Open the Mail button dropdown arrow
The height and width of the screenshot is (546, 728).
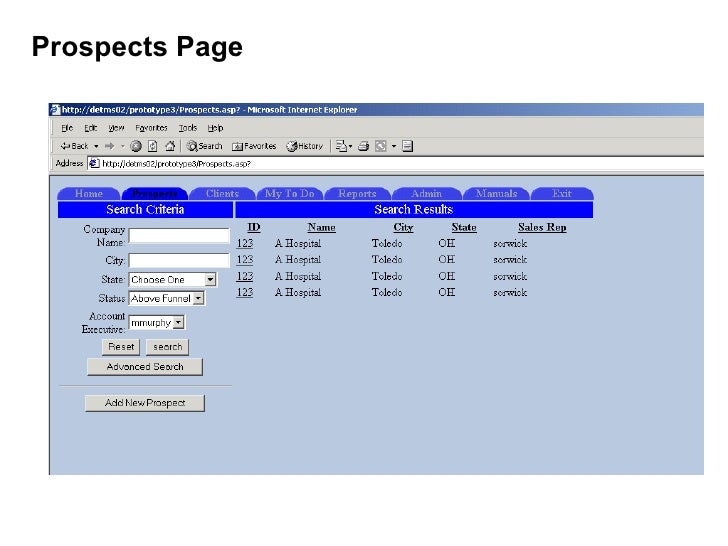pyautogui.click(x=350, y=146)
